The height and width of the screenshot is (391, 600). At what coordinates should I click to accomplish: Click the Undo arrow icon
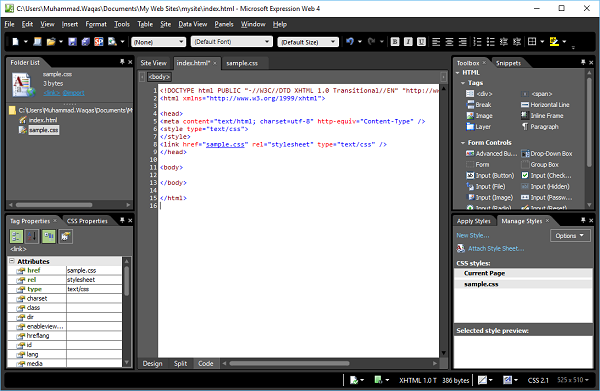pos(350,41)
